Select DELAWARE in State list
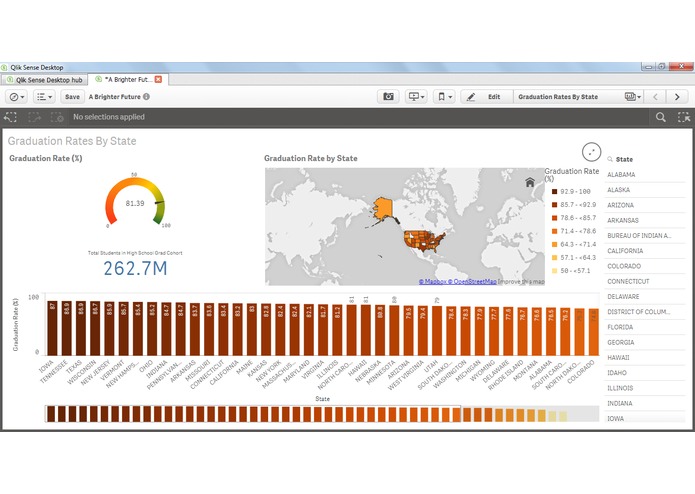695x494 pixels. [645, 296]
